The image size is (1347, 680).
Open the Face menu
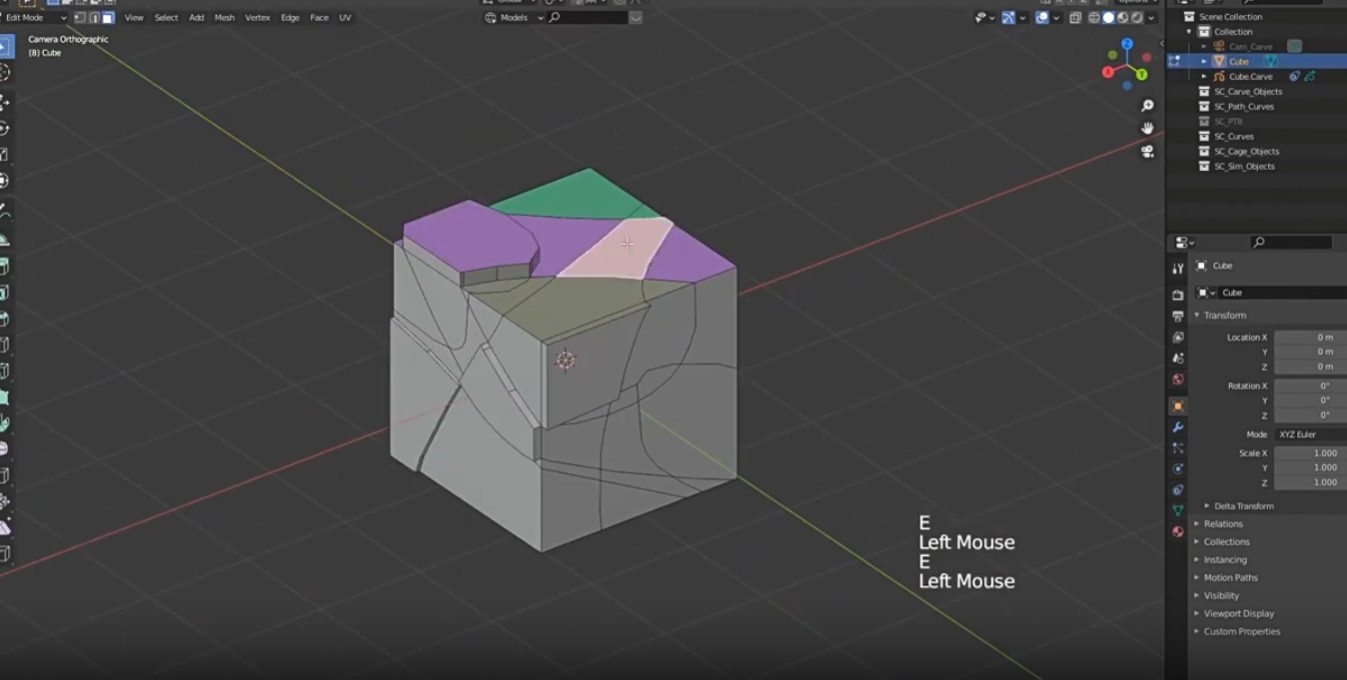click(x=319, y=18)
